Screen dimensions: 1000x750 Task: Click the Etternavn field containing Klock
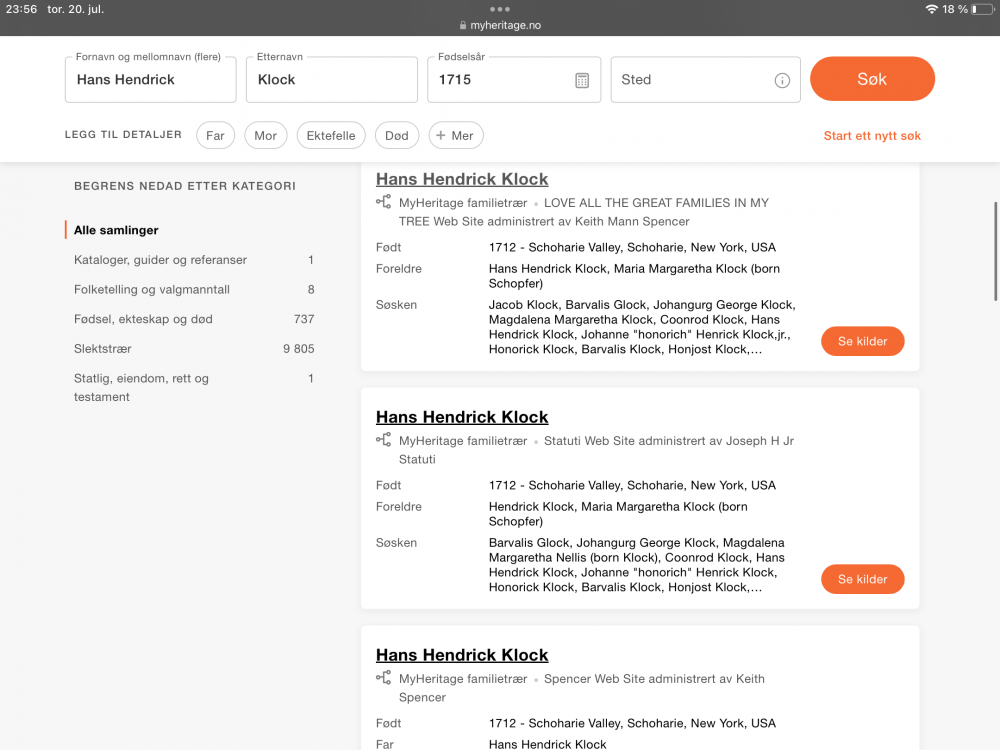331,80
